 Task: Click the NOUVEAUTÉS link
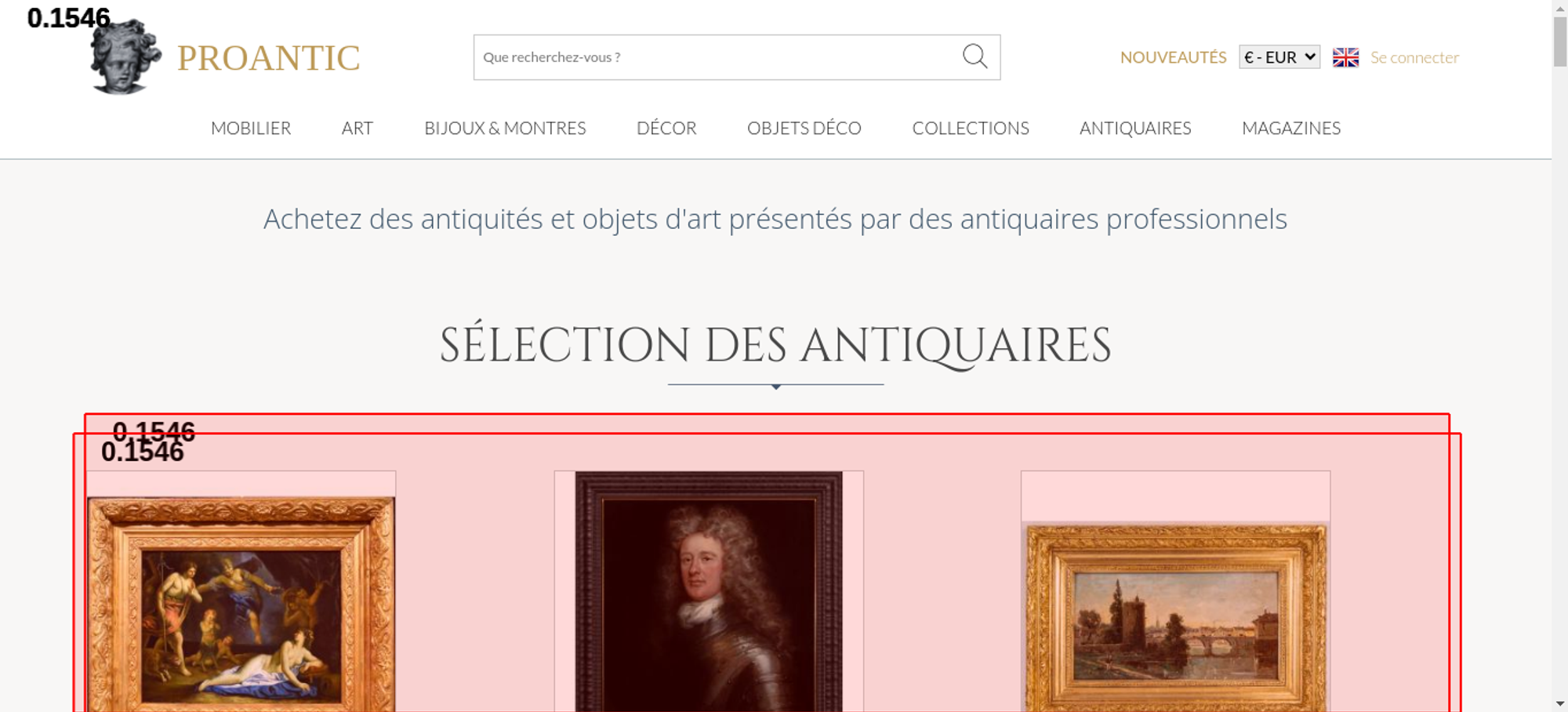tap(1173, 57)
